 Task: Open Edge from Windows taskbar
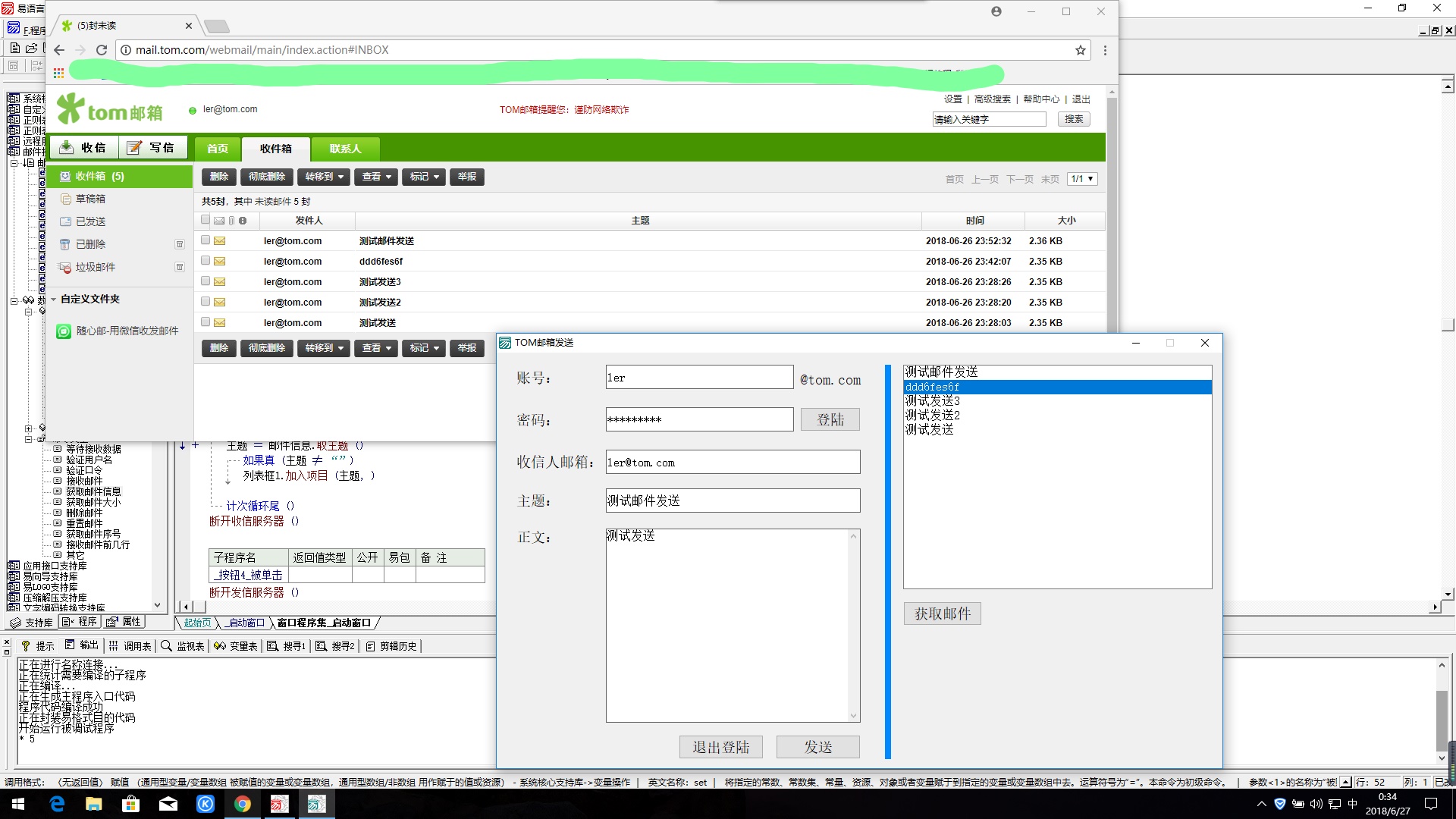[57, 804]
